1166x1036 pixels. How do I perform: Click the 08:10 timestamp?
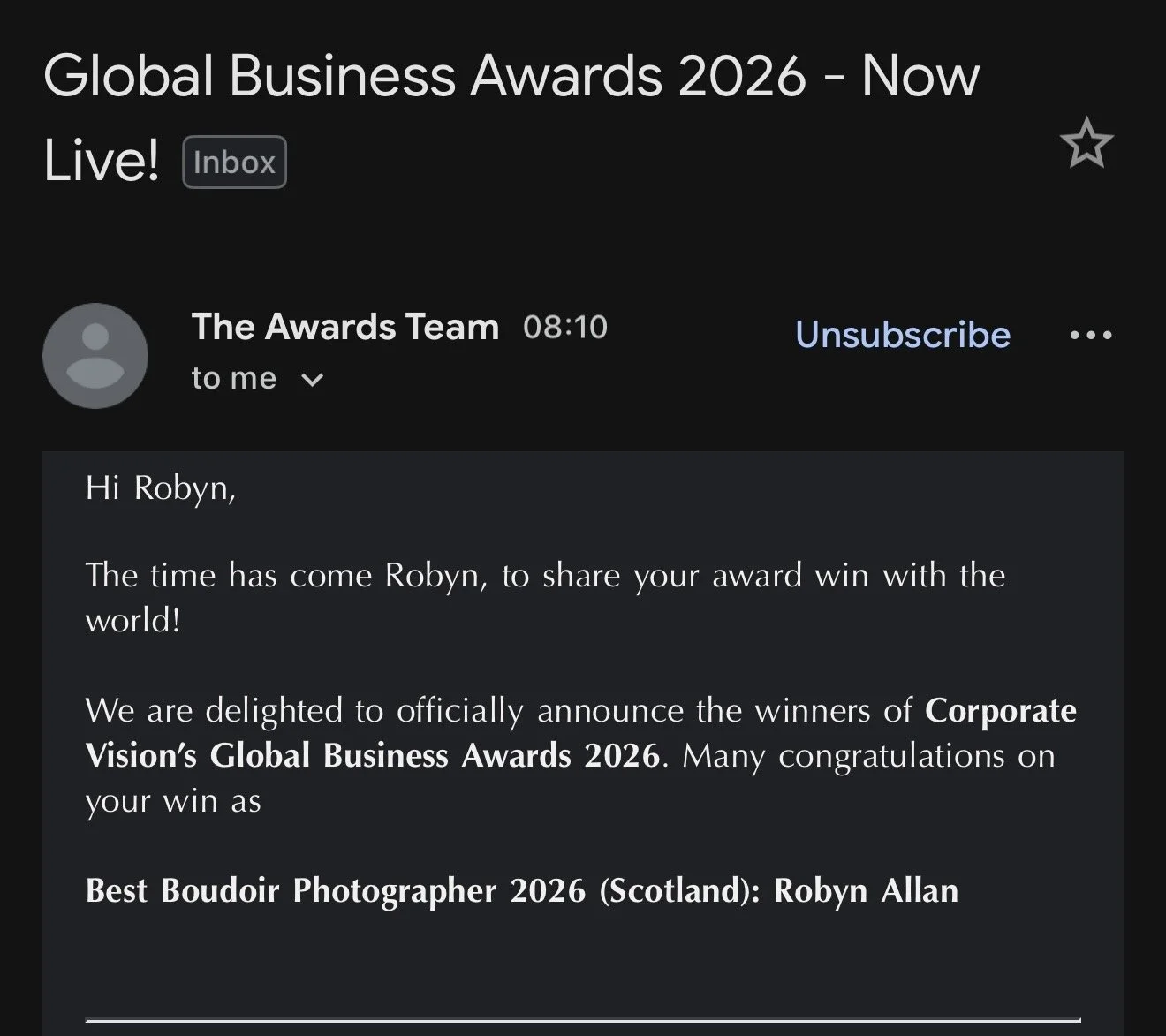(x=565, y=327)
